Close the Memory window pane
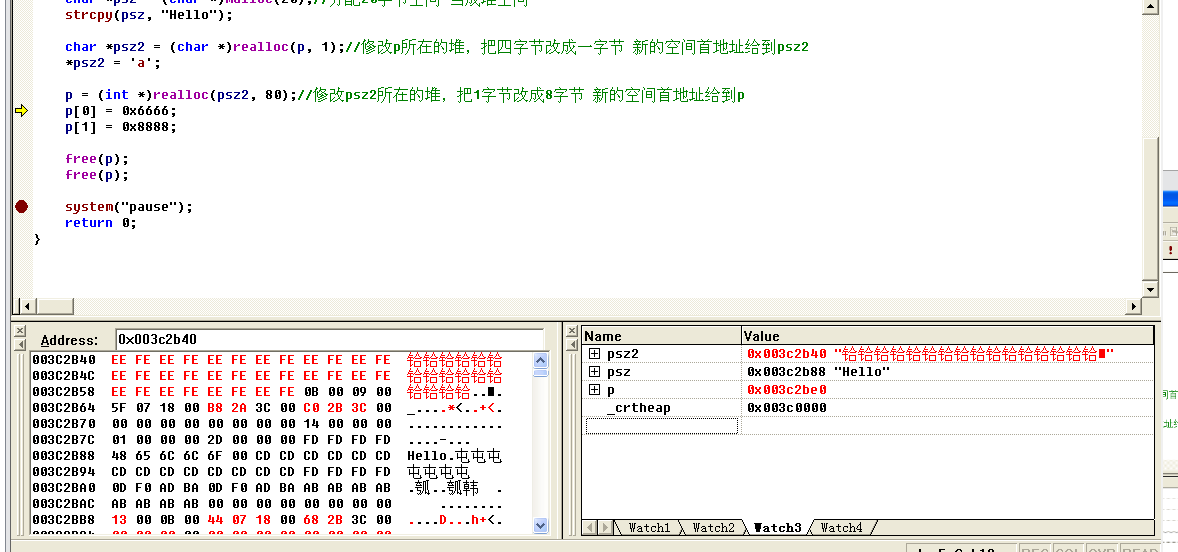The width and height of the screenshot is (1178, 552). pyautogui.click(x=20, y=330)
